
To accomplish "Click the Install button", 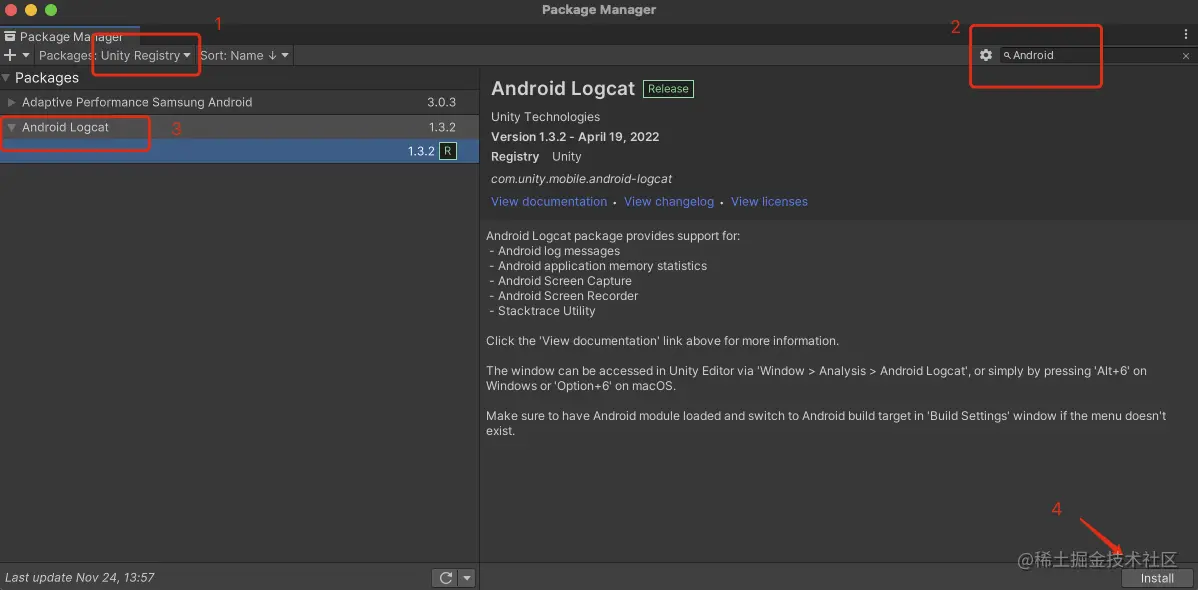I will pyautogui.click(x=1157, y=579).
